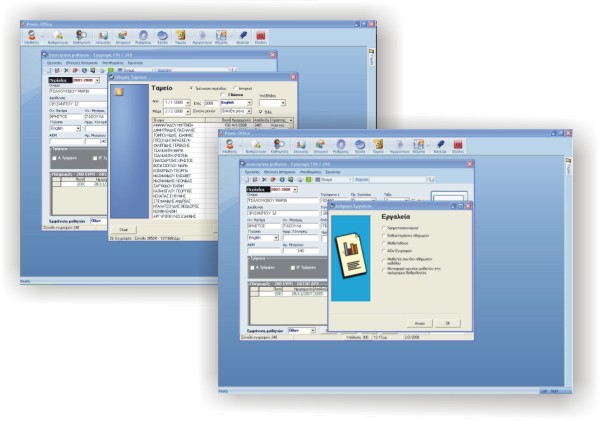Viewport: 600px width, 421px height.
Task: Click the Έτος year input field in Ταμείο
Action: pos(210,102)
